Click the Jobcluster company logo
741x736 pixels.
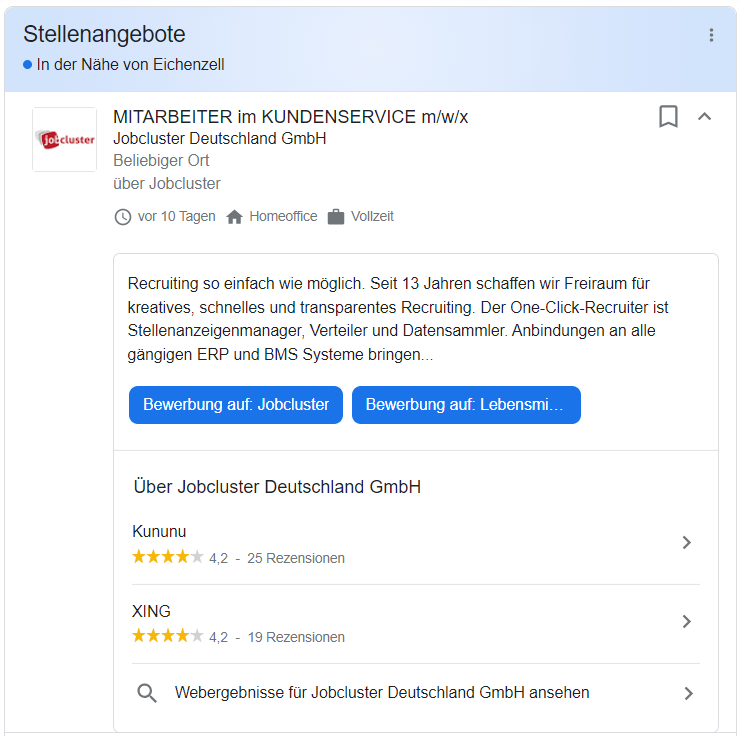[x=65, y=139]
